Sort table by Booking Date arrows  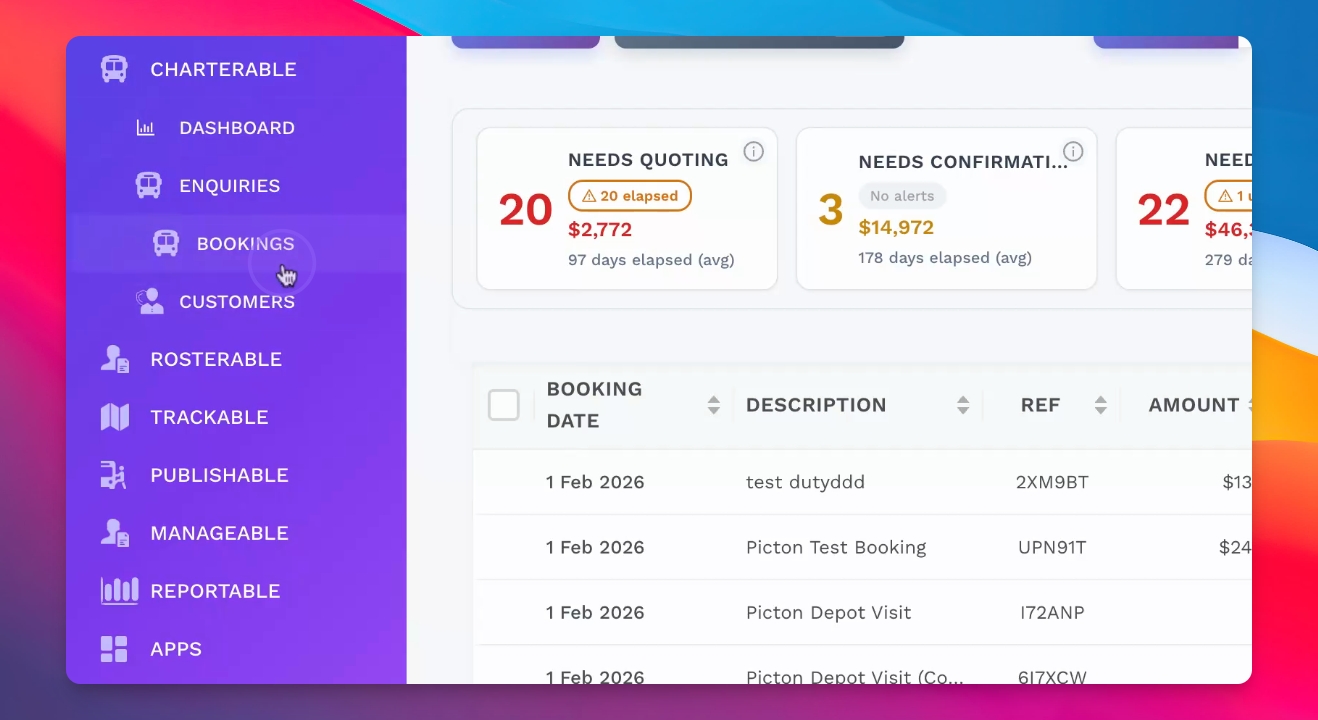pyautogui.click(x=714, y=405)
